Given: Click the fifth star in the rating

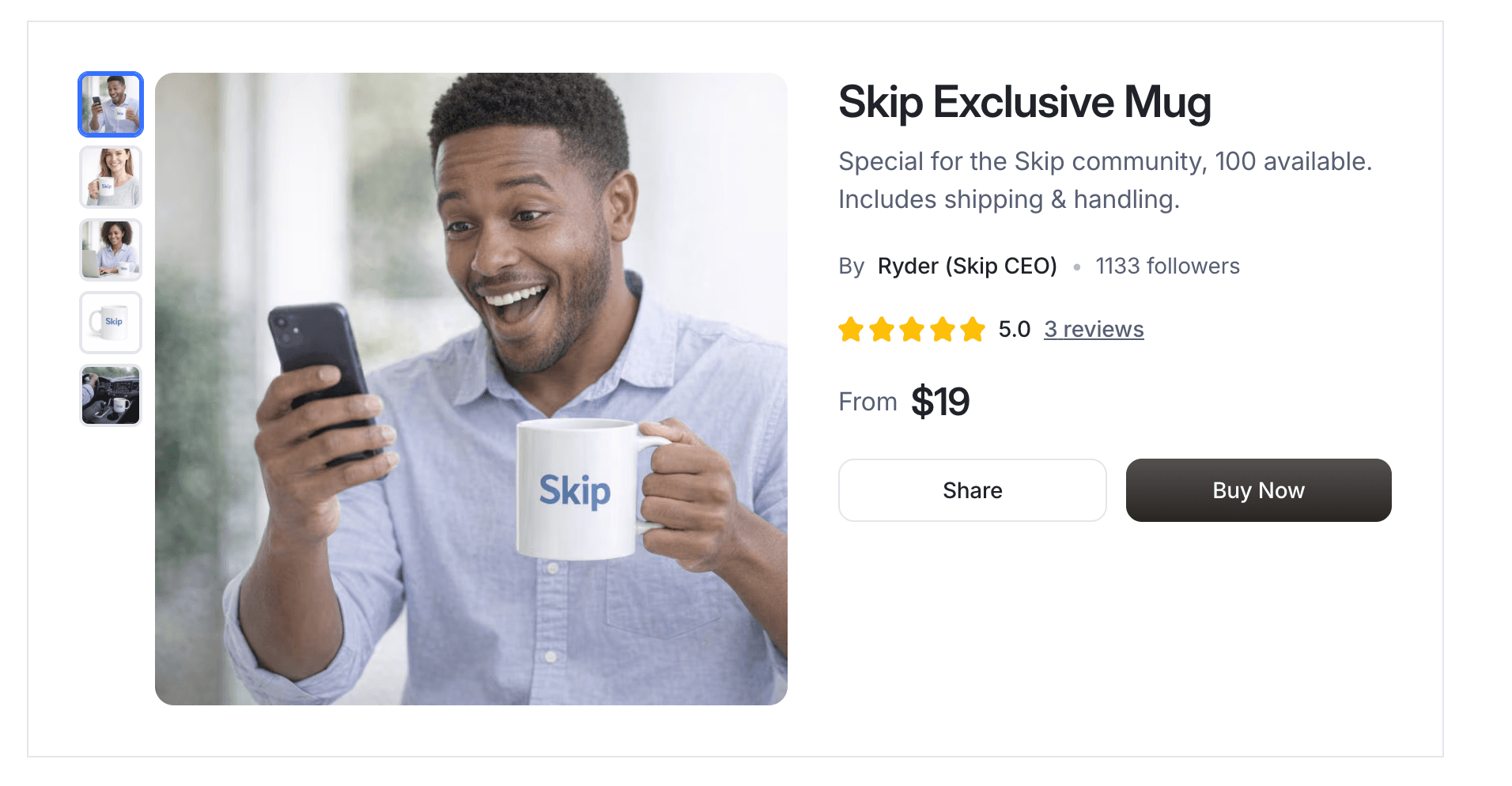Looking at the screenshot, I should click(x=972, y=330).
